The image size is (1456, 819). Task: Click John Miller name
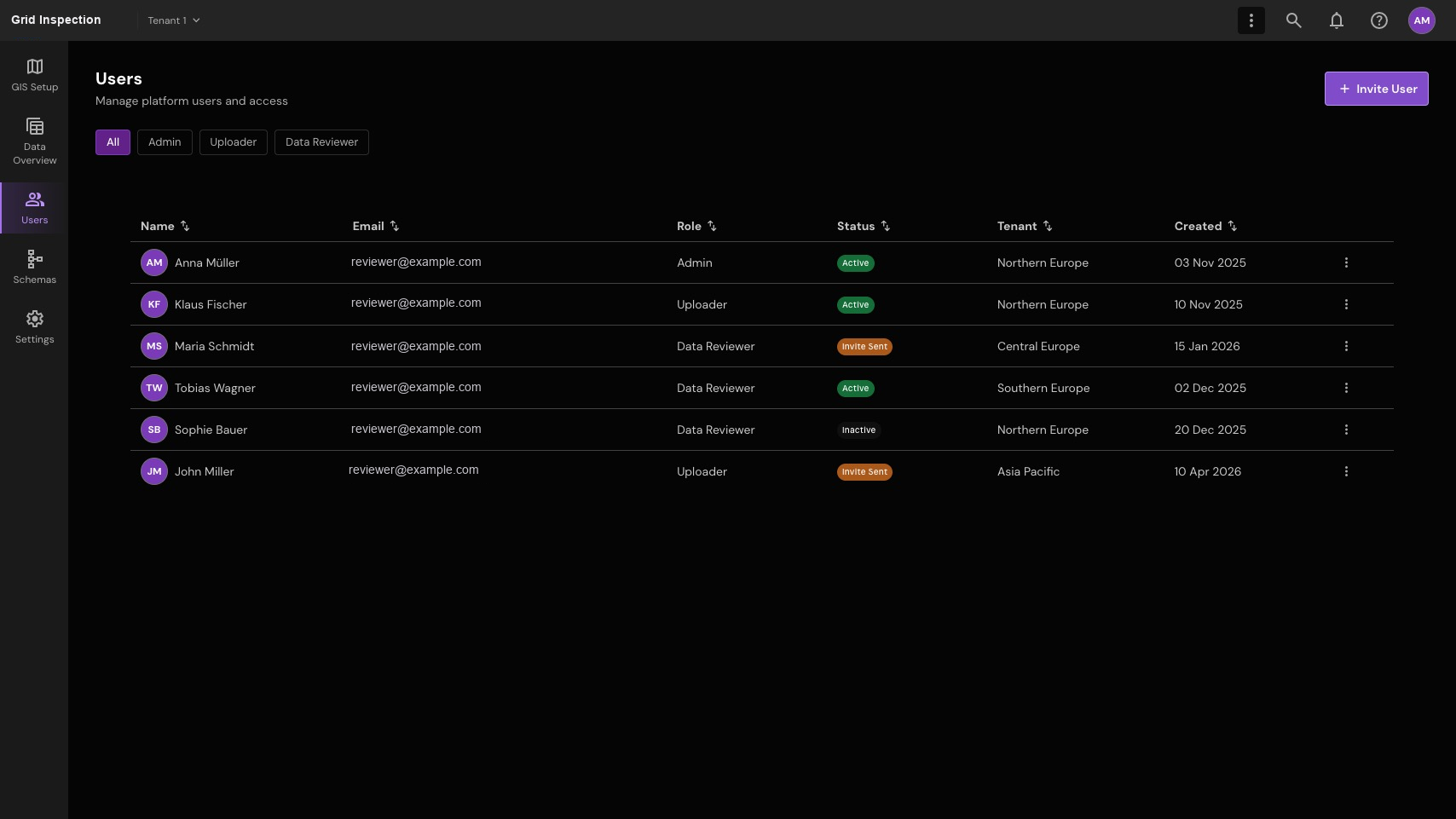tap(205, 471)
